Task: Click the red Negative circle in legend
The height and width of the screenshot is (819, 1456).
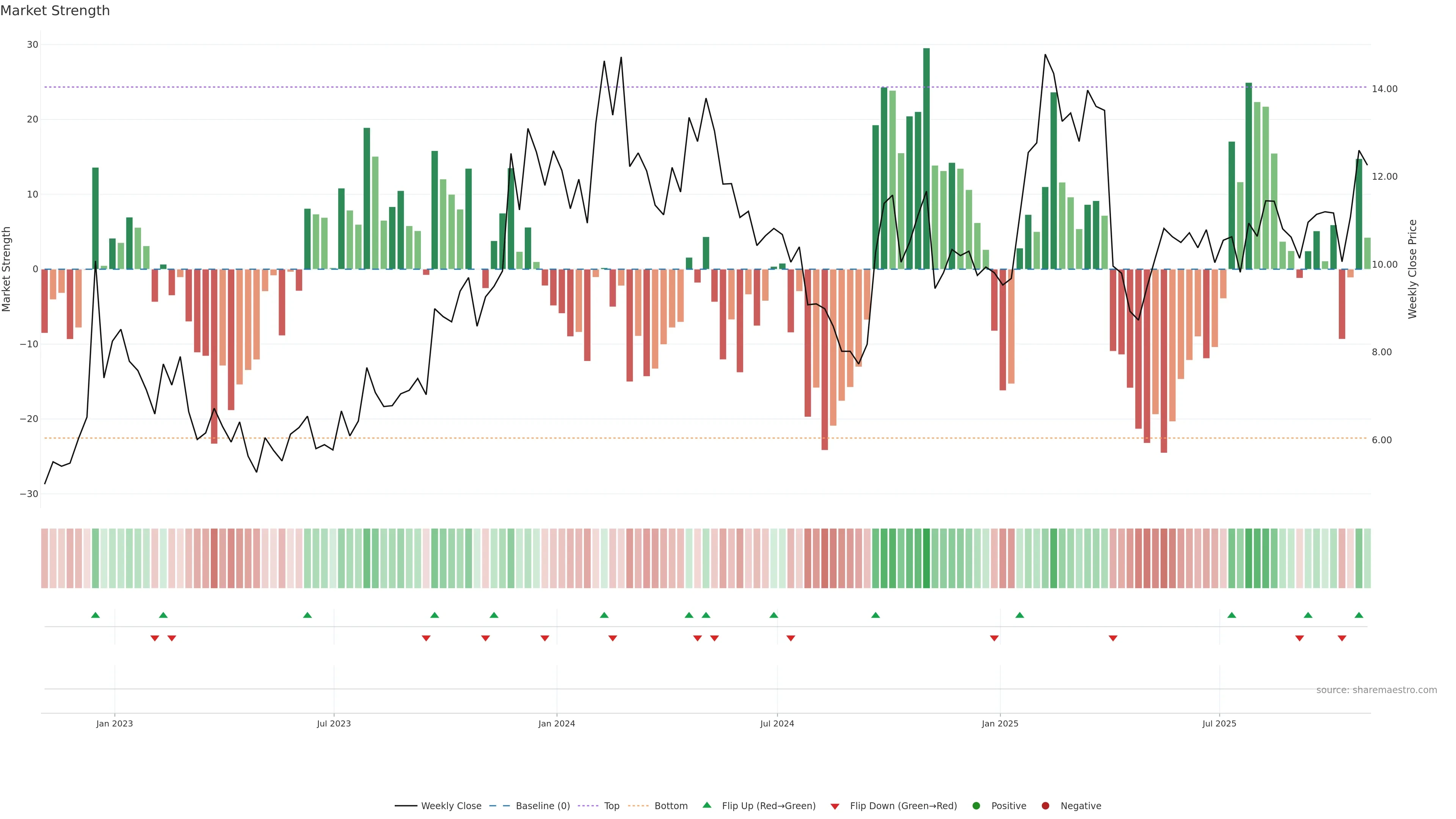Action: coord(1045,805)
